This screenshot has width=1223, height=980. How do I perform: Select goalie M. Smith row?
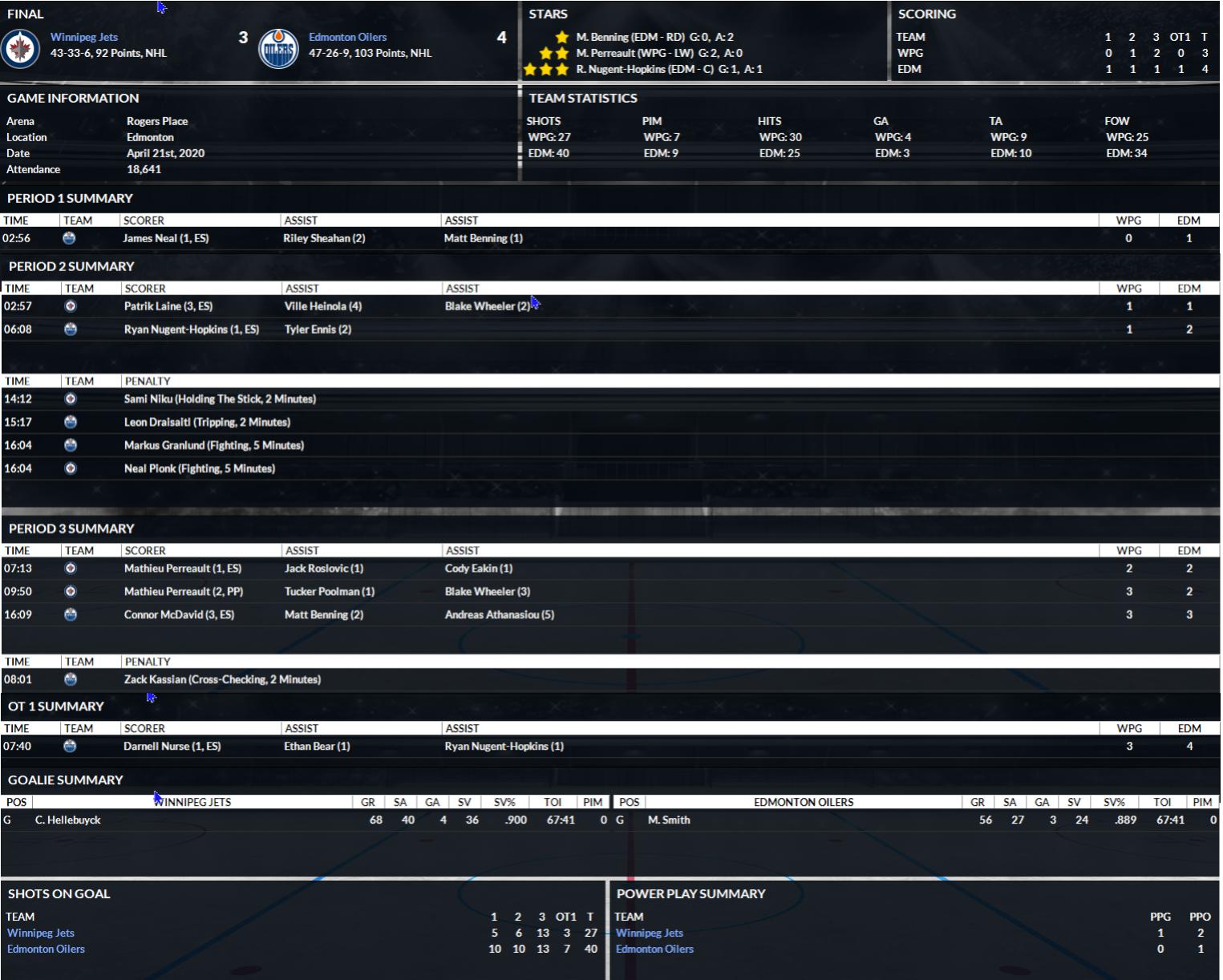click(917, 820)
